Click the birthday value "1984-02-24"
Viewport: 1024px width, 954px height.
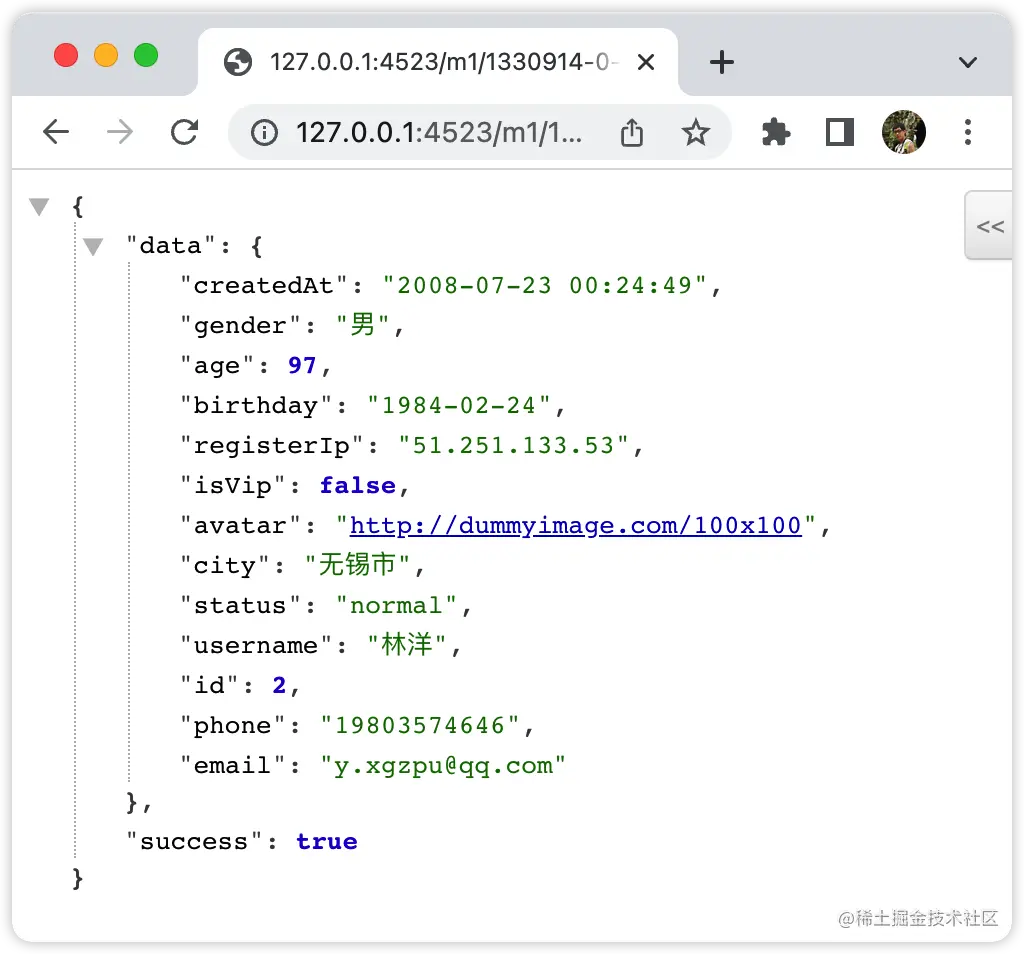[x=458, y=405]
